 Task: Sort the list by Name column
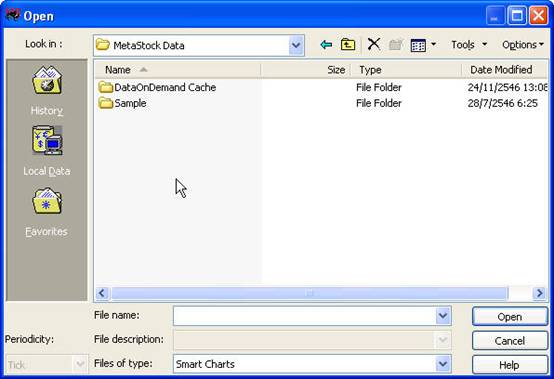click(178, 70)
